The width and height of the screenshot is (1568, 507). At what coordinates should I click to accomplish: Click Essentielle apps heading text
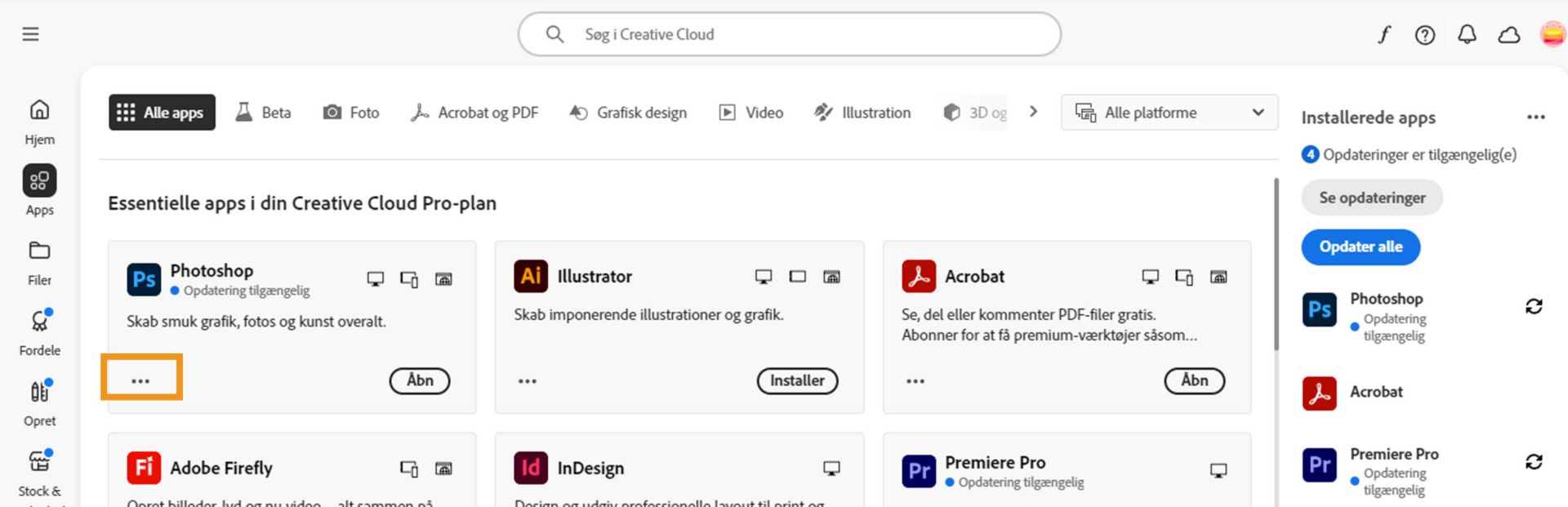coord(302,202)
